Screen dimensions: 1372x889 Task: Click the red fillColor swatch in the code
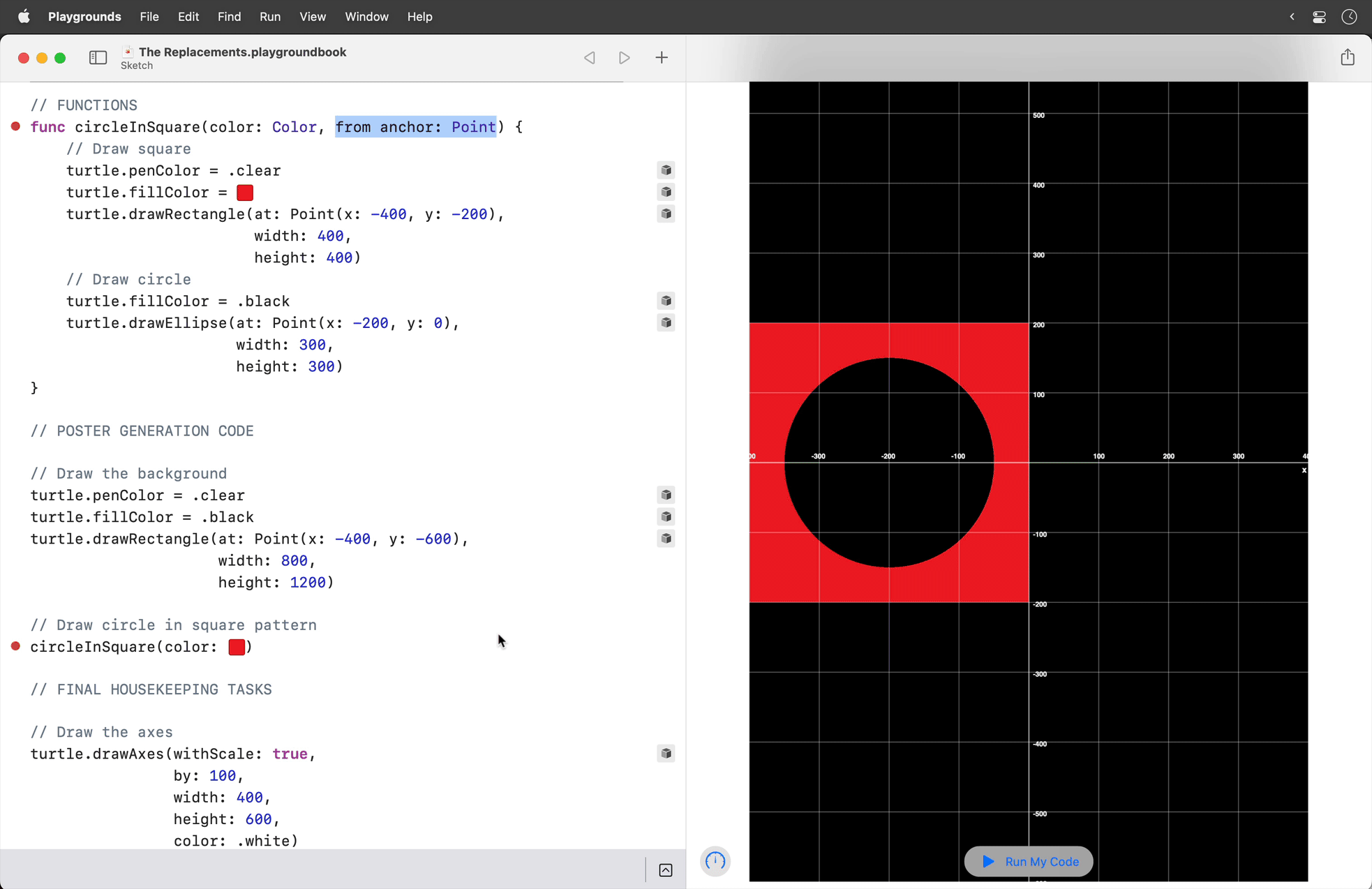point(244,192)
